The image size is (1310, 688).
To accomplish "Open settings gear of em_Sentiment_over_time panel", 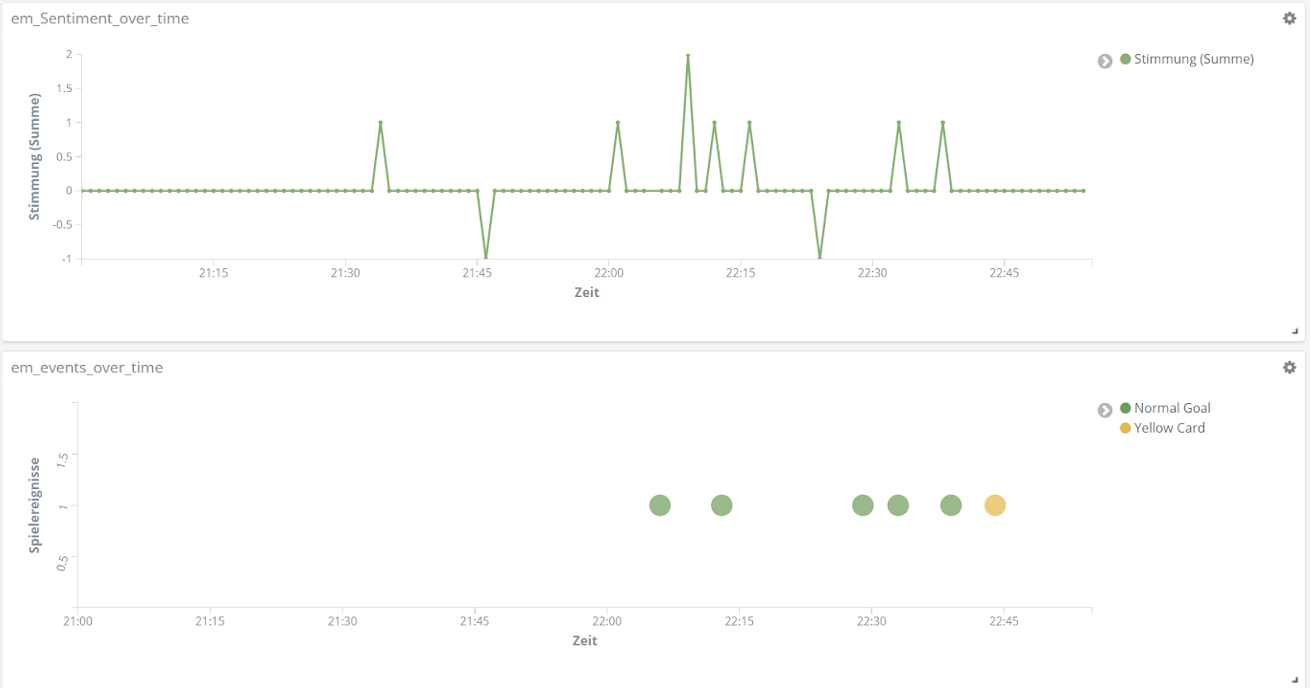I will pyautogui.click(x=1289, y=18).
